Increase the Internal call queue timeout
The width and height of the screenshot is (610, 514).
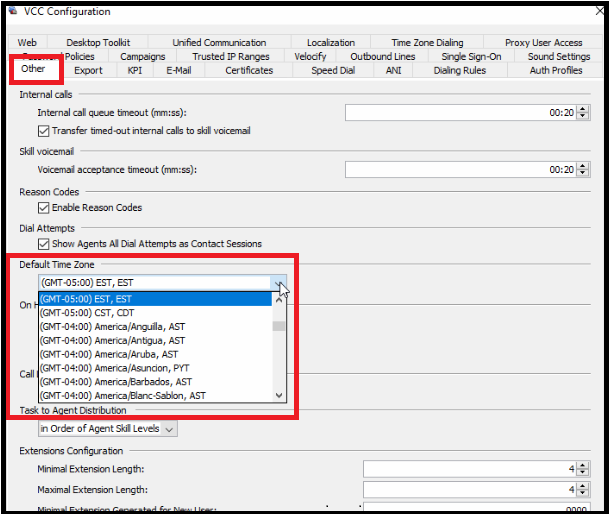tap(582, 109)
